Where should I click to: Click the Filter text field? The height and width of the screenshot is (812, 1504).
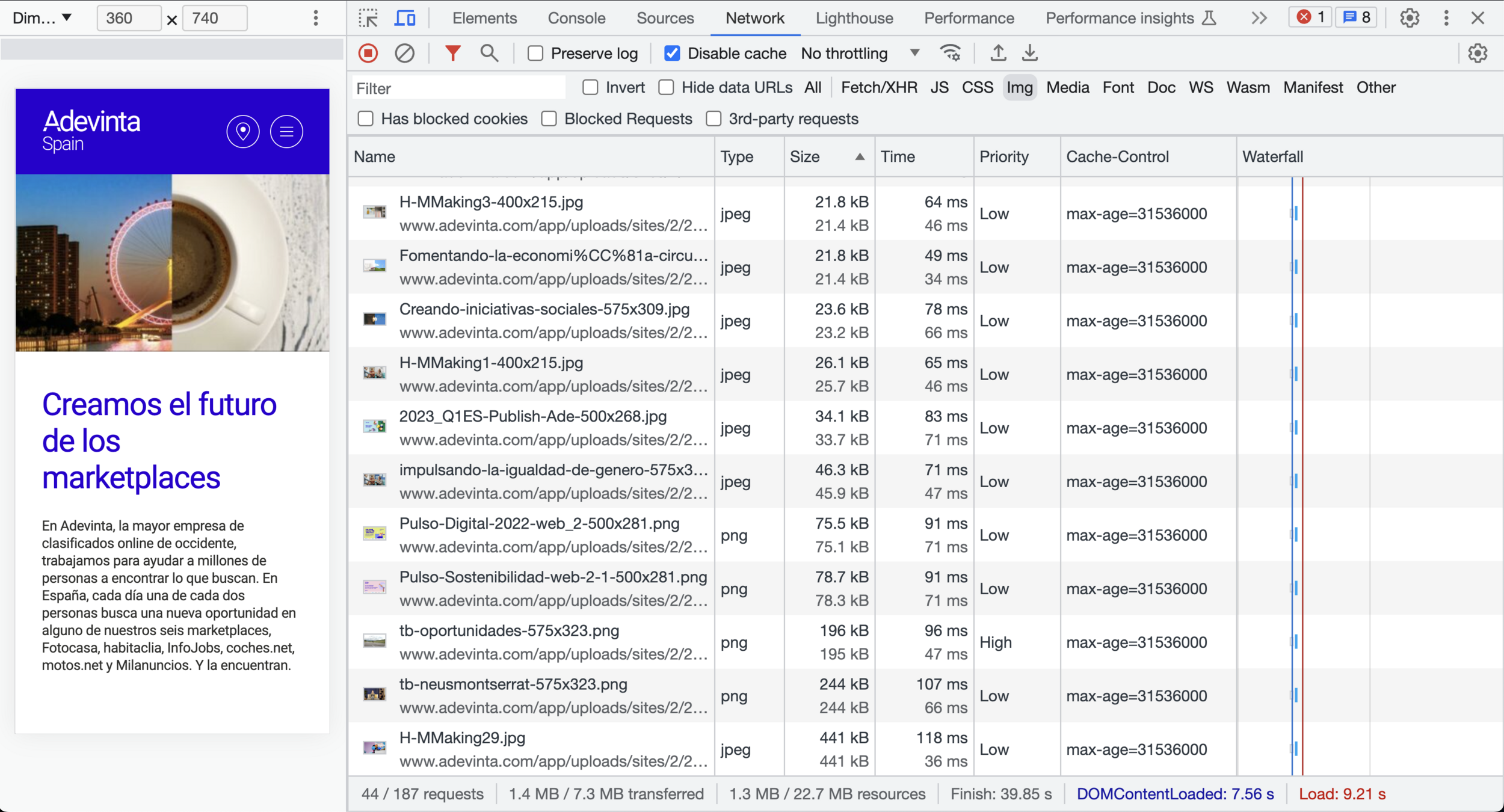pyautogui.click(x=458, y=88)
